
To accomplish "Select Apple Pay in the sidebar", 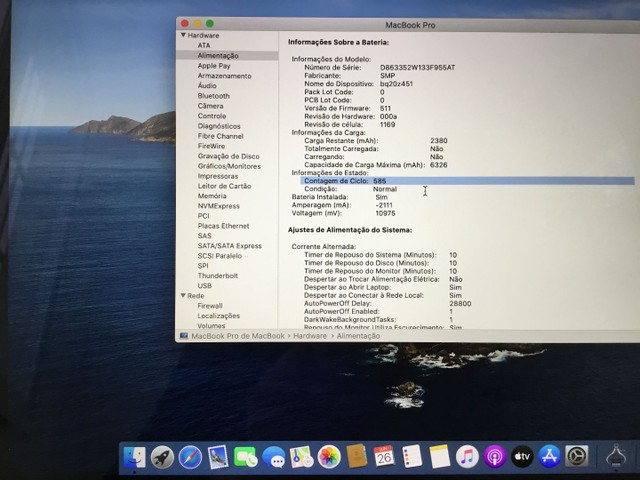I will [214, 66].
